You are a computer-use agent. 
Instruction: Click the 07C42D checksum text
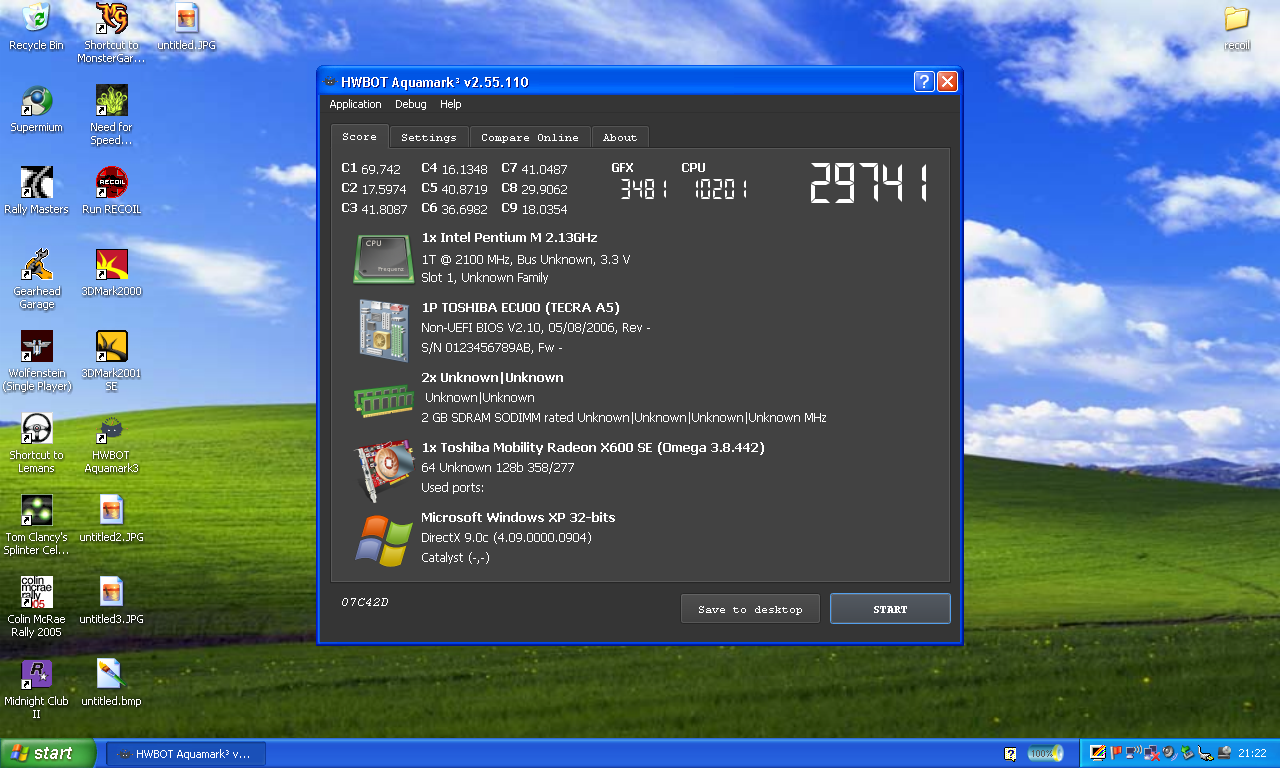click(x=365, y=602)
